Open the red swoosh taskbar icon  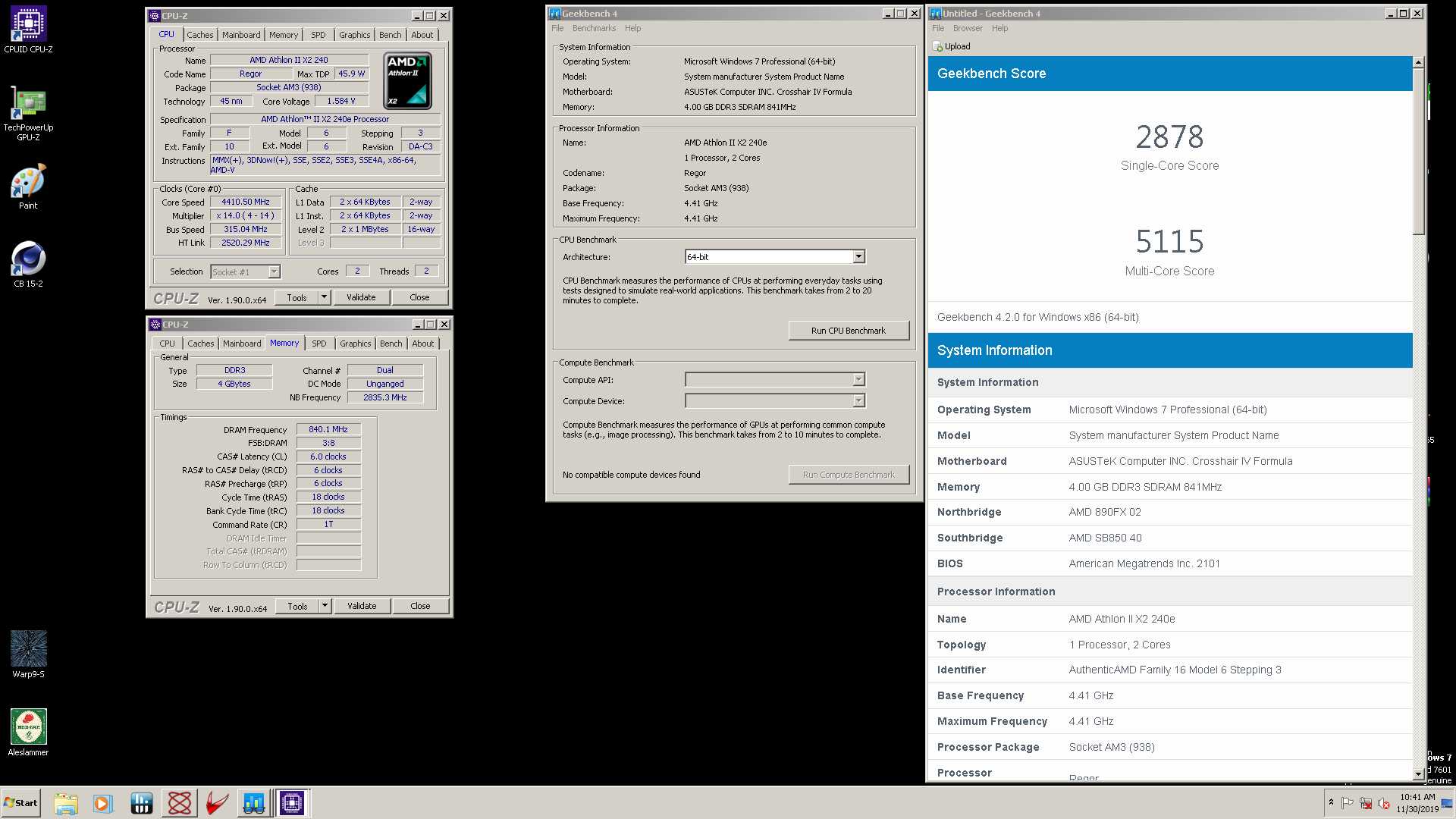coord(217,803)
